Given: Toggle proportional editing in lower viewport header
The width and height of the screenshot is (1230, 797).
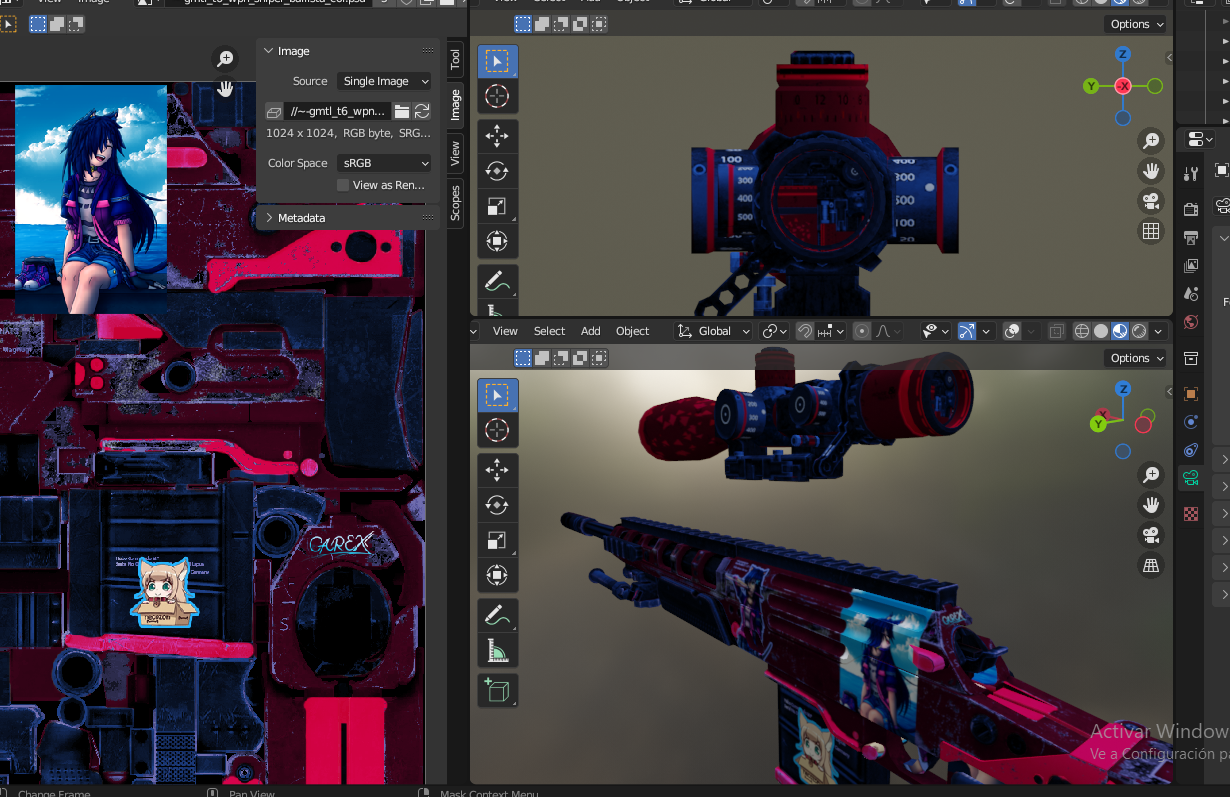Looking at the screenshot, I should [x=862, y=331].
